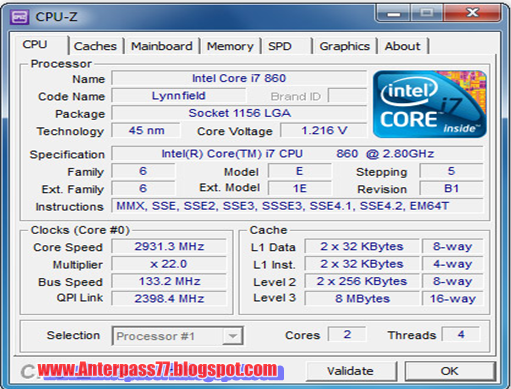Expand the Processor #1 selection dropdown

click(232, 336)
